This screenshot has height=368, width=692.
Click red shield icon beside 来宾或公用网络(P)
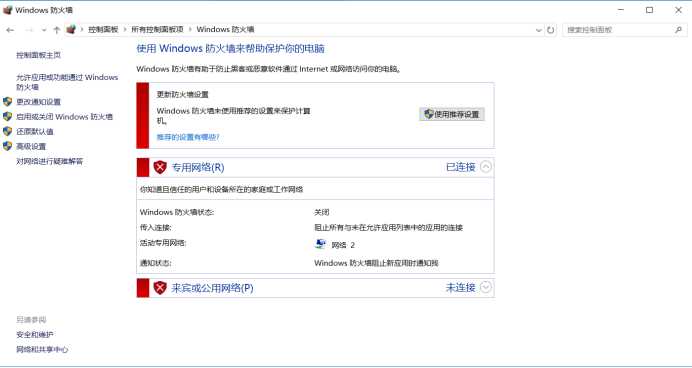pyautogui.click(x=160, y=288)
